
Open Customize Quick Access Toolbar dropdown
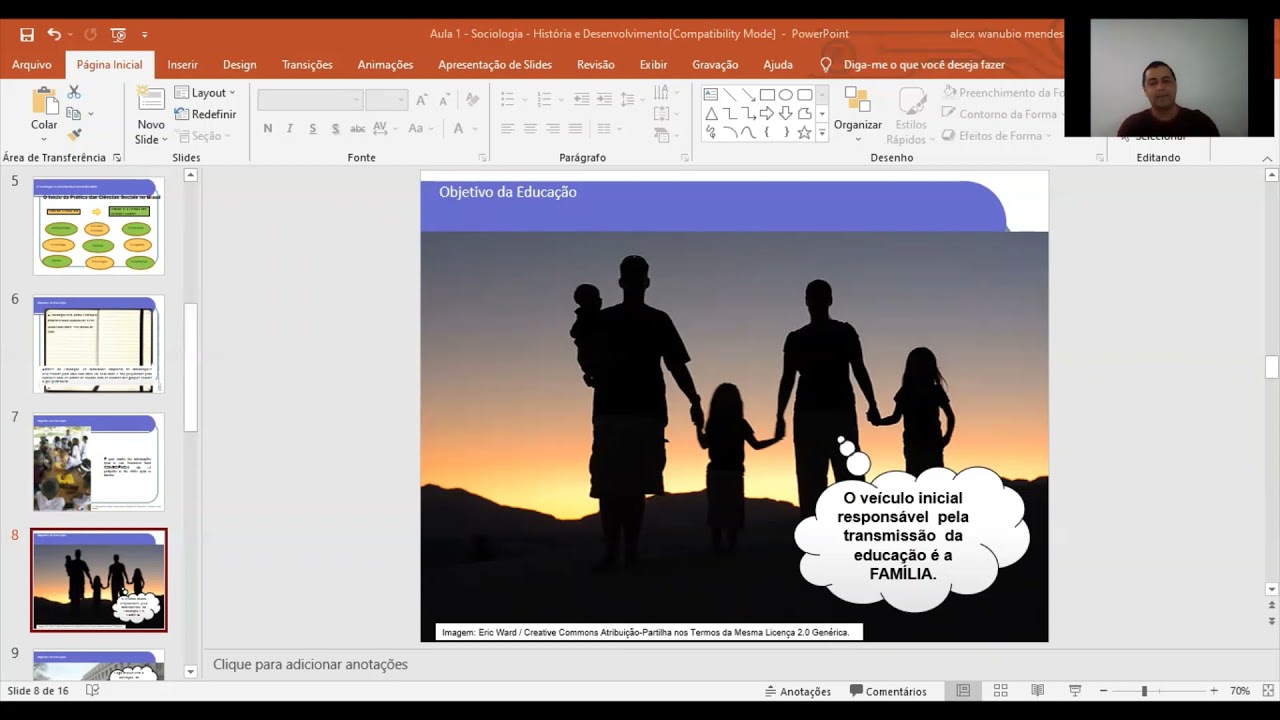[145, 35]
